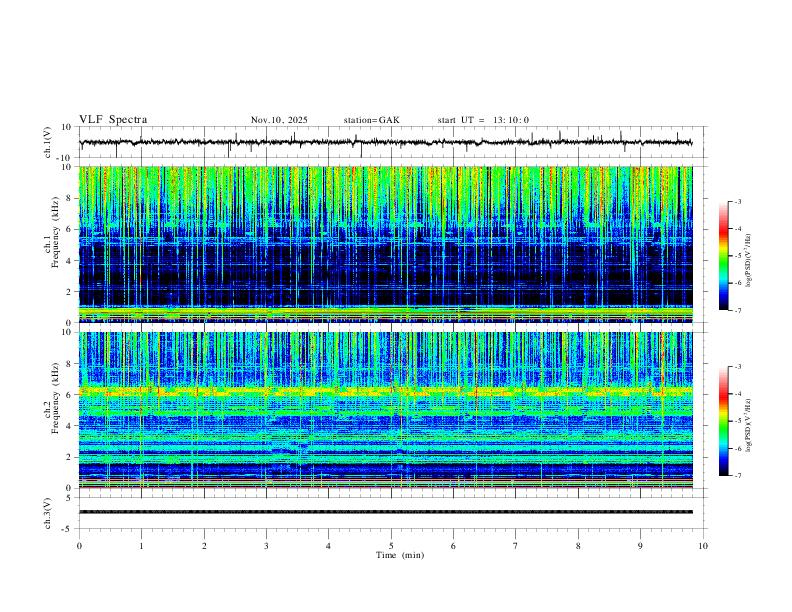Click the upper log(PSD) colorbar caption

point(748,261)
